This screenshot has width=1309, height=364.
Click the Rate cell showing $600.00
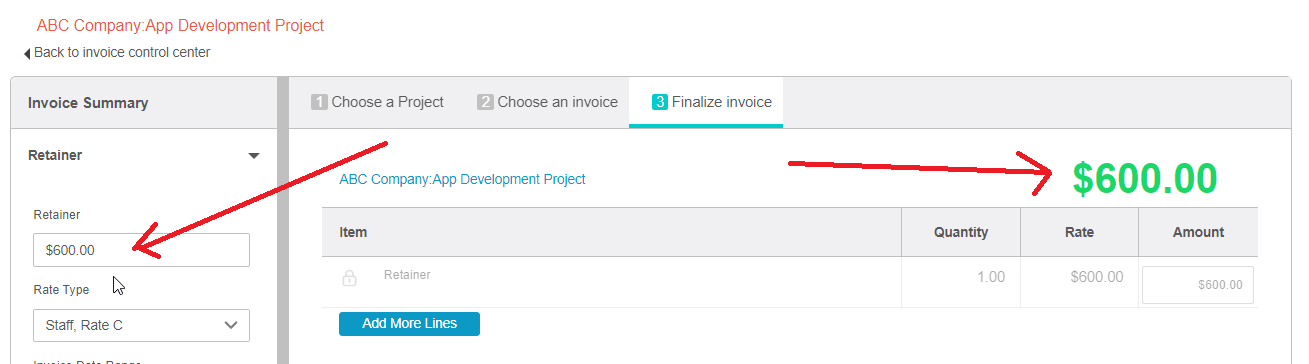pyautogui.click(x=1079, y=277)
